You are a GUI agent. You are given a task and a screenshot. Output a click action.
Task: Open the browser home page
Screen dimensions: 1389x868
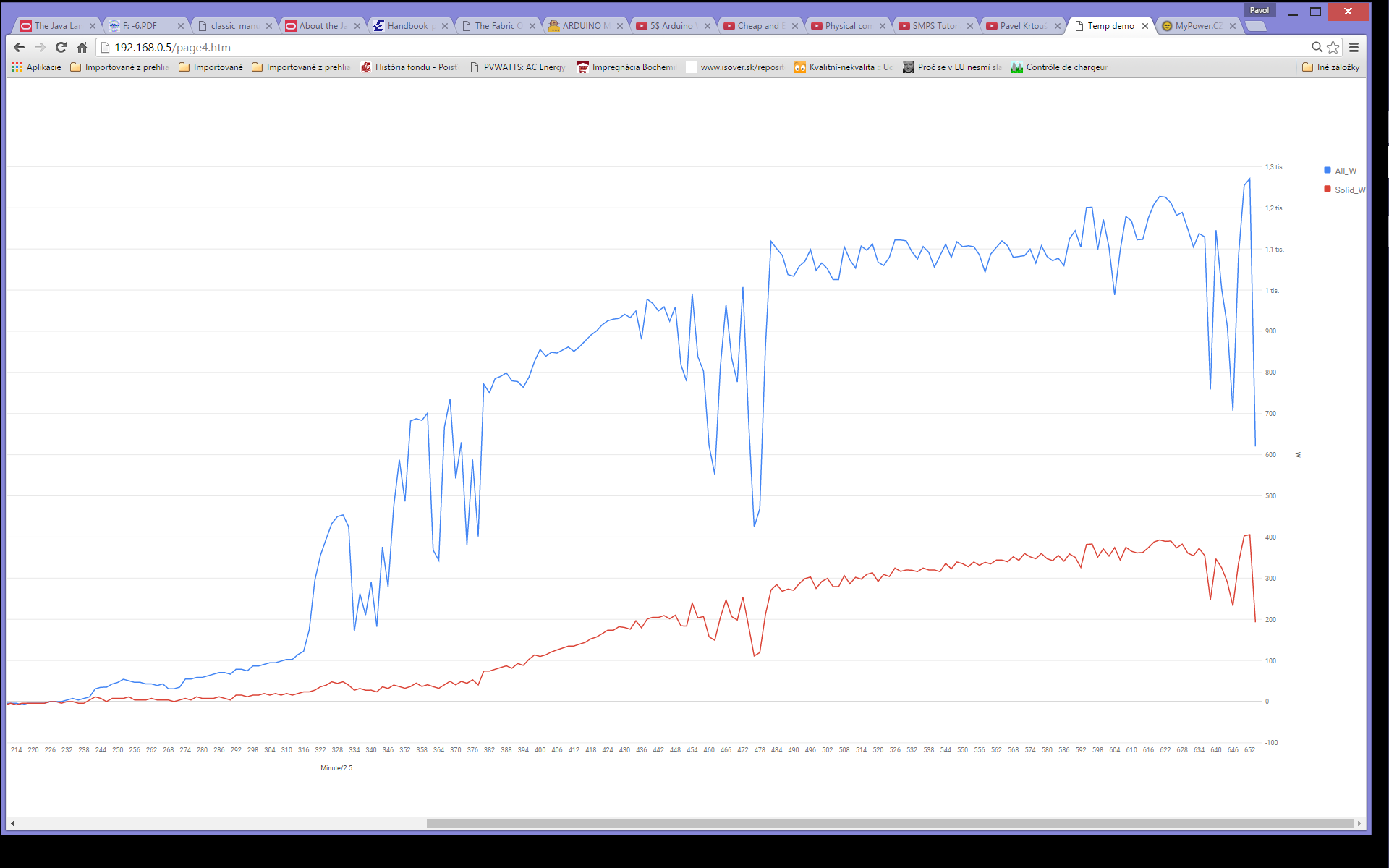click(x=82, y=47)
